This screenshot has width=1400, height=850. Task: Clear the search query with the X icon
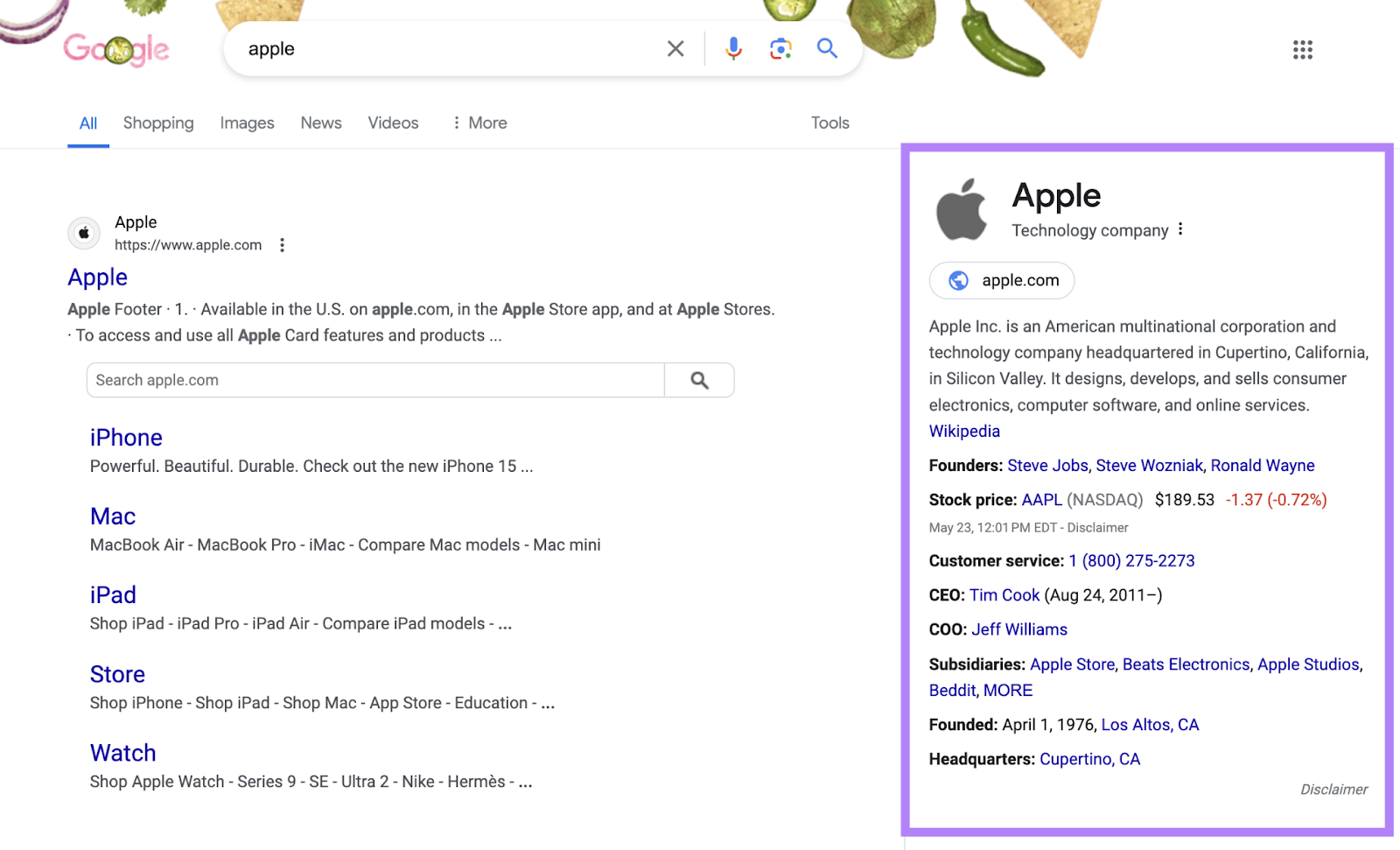[675, 49]
